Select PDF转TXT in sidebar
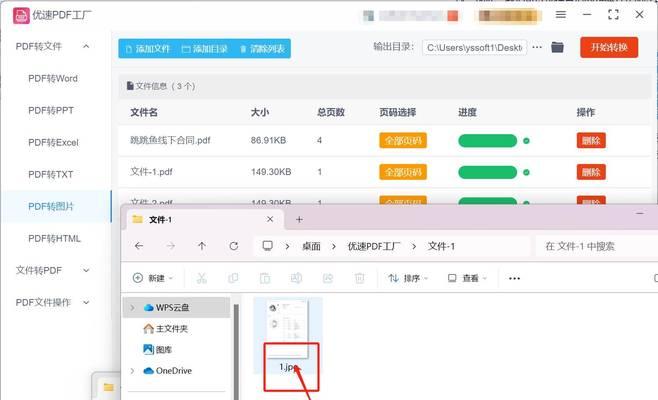Screen dimensions: 658x400 pos(50,174)
